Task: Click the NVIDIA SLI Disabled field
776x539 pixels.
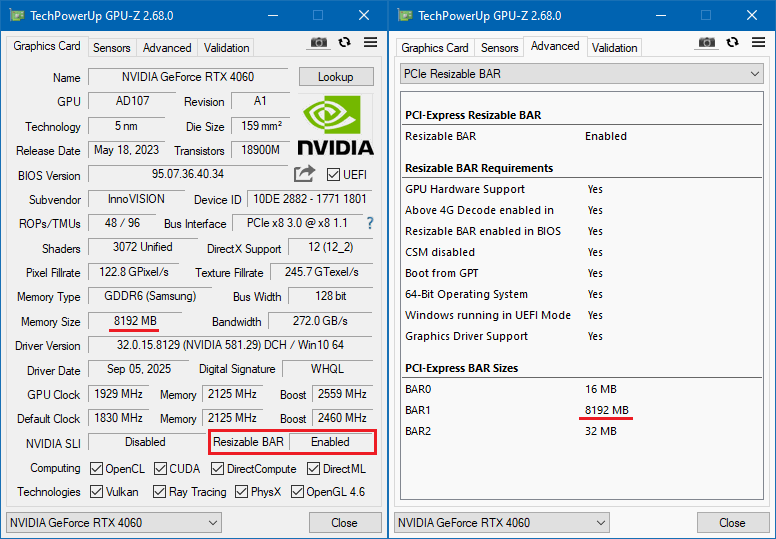Action: [145, 442]
